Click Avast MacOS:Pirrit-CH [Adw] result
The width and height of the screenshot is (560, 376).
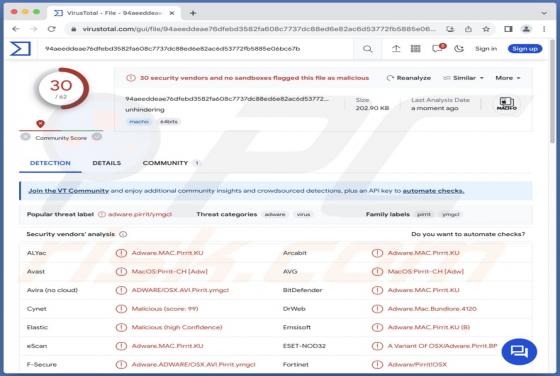169,272
